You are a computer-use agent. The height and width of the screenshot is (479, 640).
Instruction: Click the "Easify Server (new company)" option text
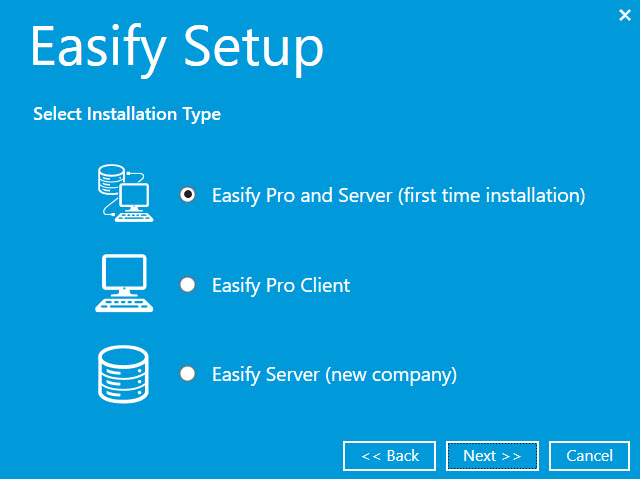pos(334,375)
